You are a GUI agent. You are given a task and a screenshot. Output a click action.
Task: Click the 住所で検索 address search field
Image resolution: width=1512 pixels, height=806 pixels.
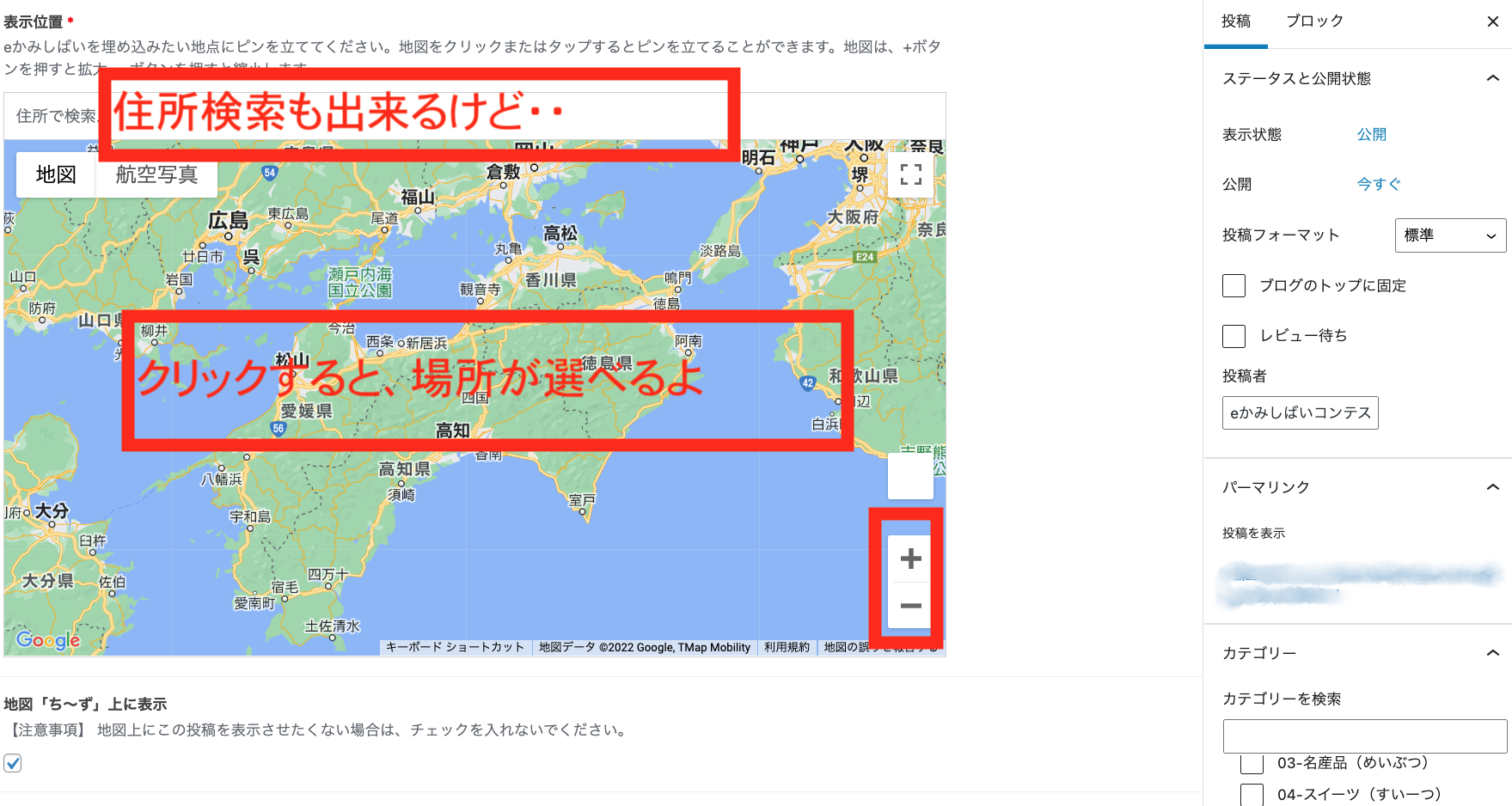pyautogui.click(x=474, y=116)
